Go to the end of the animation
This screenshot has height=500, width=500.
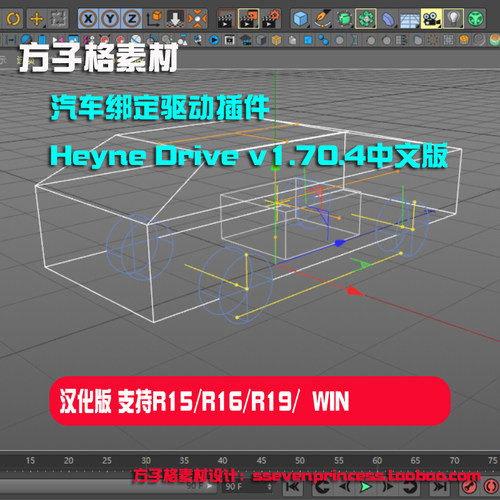click(439, 487)
